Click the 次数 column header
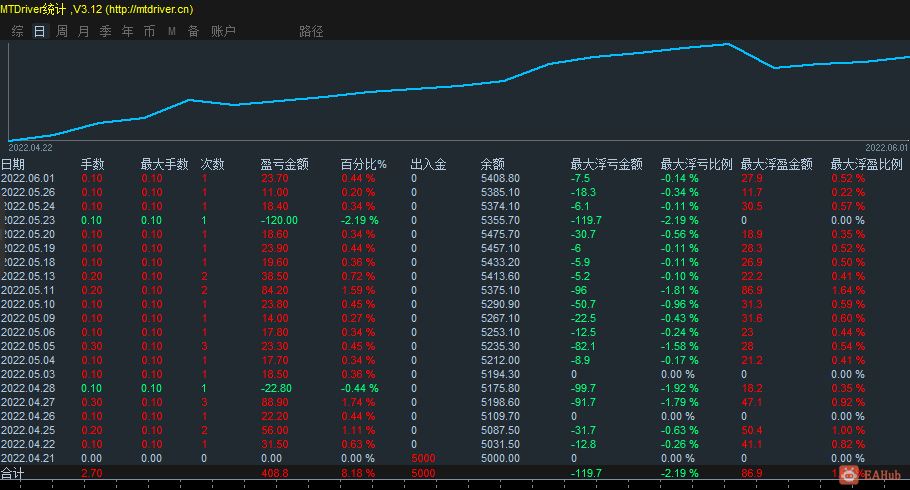Image resolution: width=910 pixels, height=490 pixels. pos(212,164)
